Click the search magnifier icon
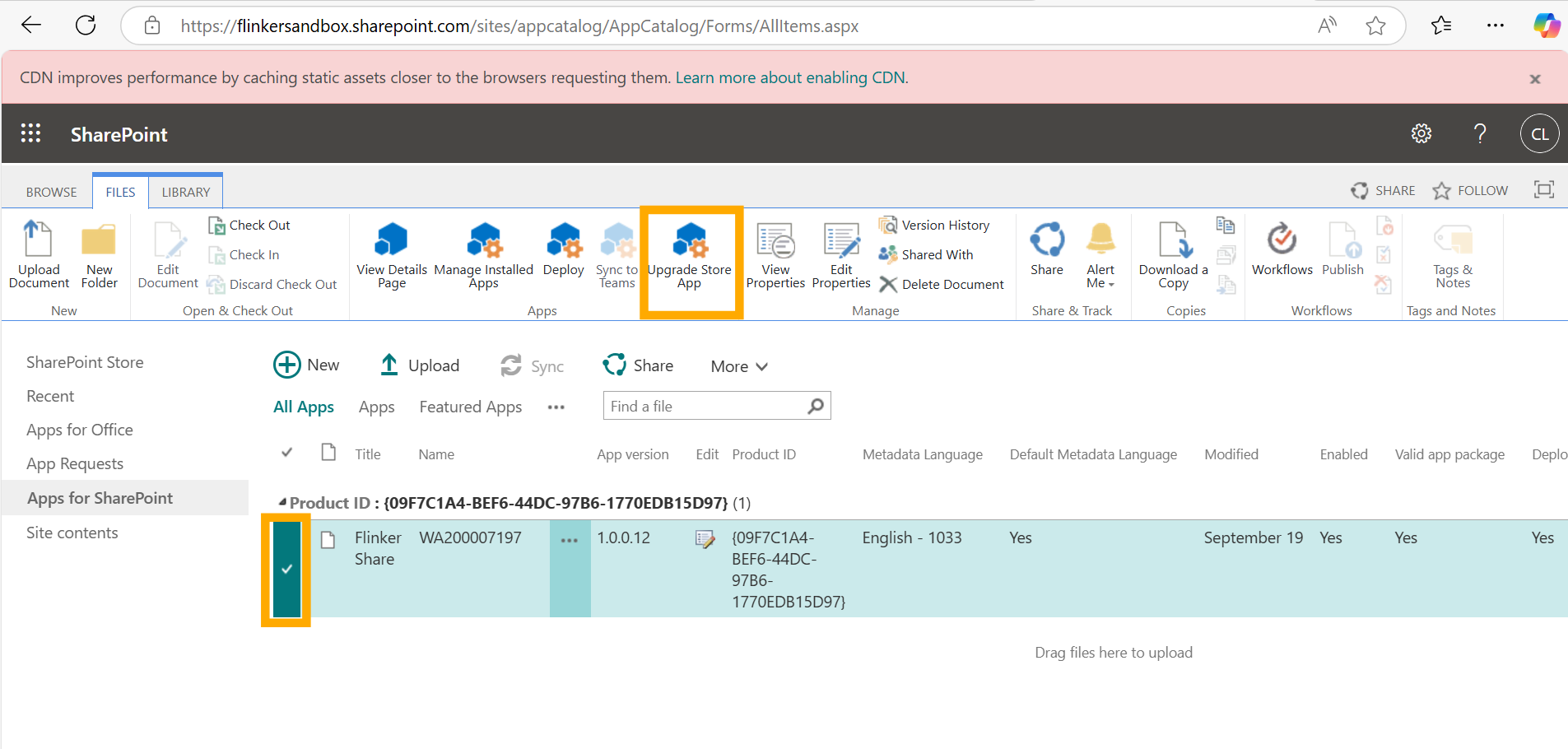The image size is (1568, 749). click(x=816, y=406)
